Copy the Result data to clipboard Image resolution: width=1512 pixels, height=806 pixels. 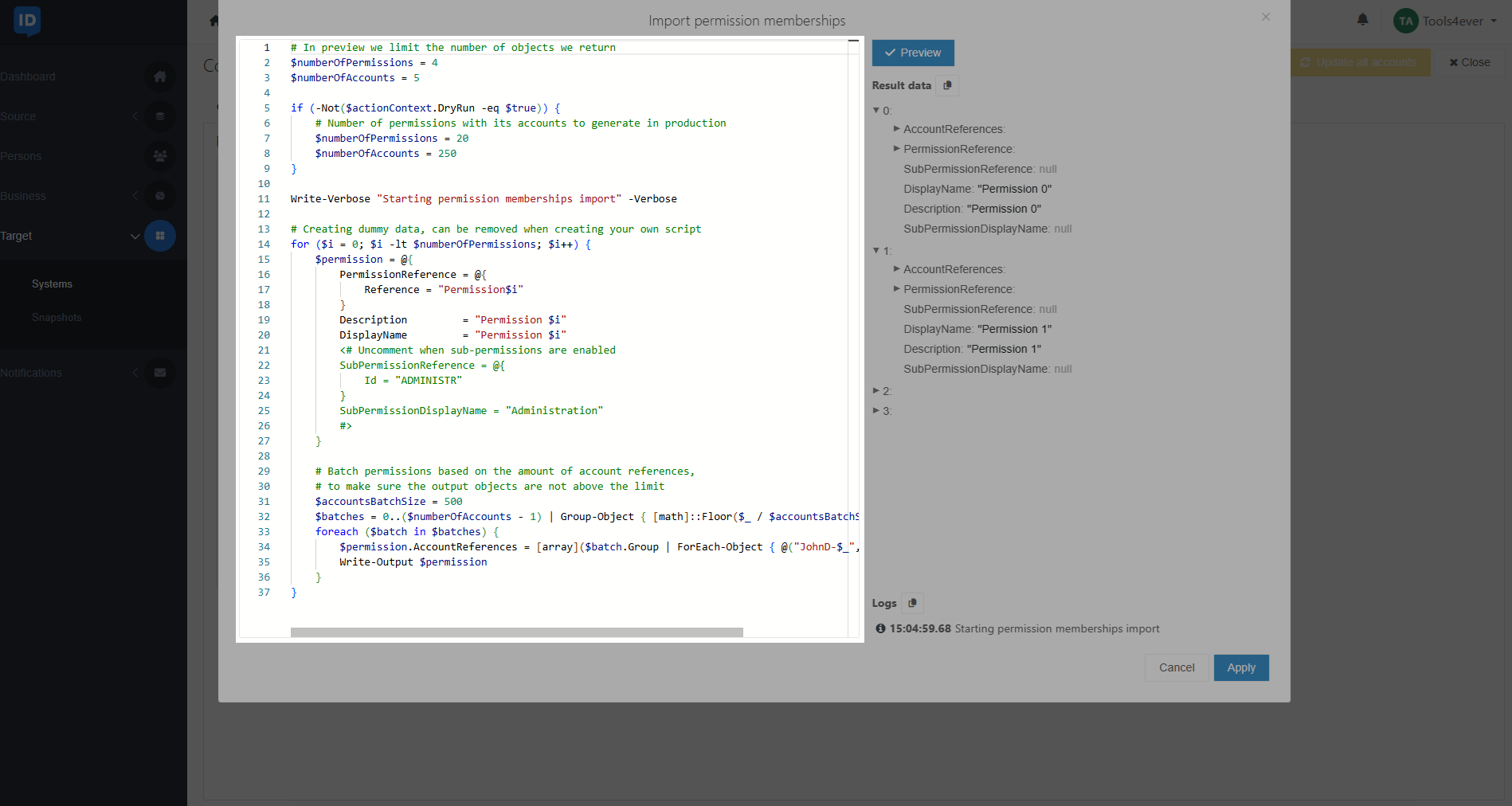[x=947, y=85]
